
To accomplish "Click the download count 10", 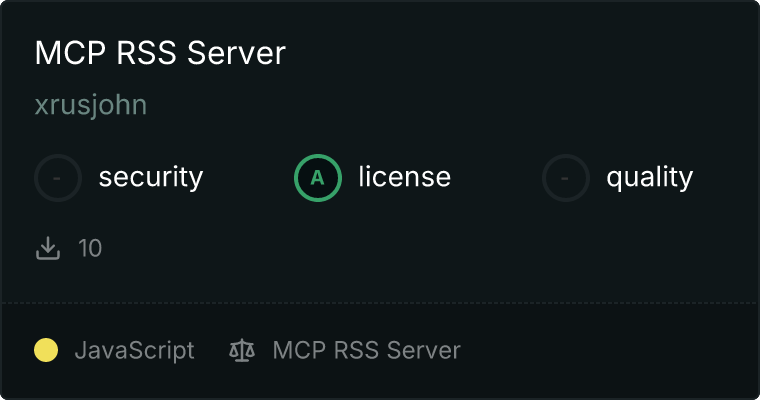I will point(90,248).
